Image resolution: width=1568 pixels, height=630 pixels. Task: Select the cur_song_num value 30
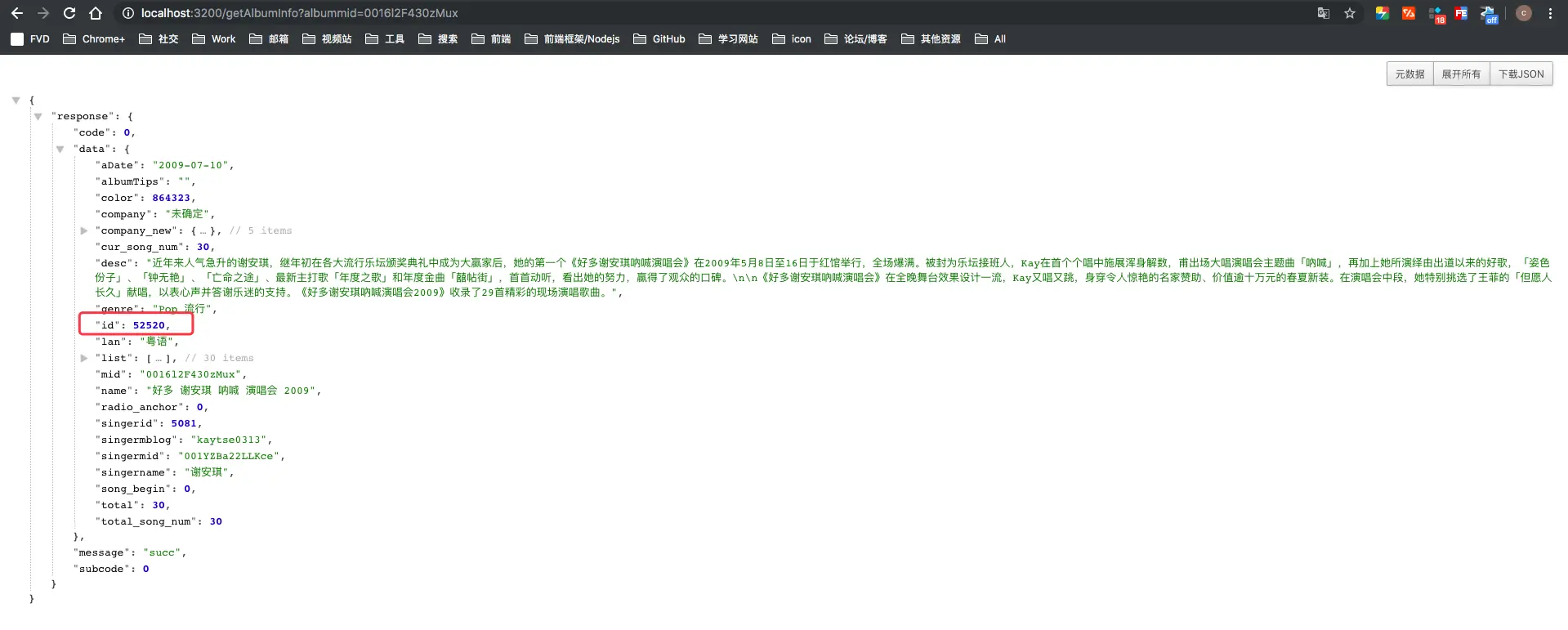pyautogui.click(x=203, y=247)
